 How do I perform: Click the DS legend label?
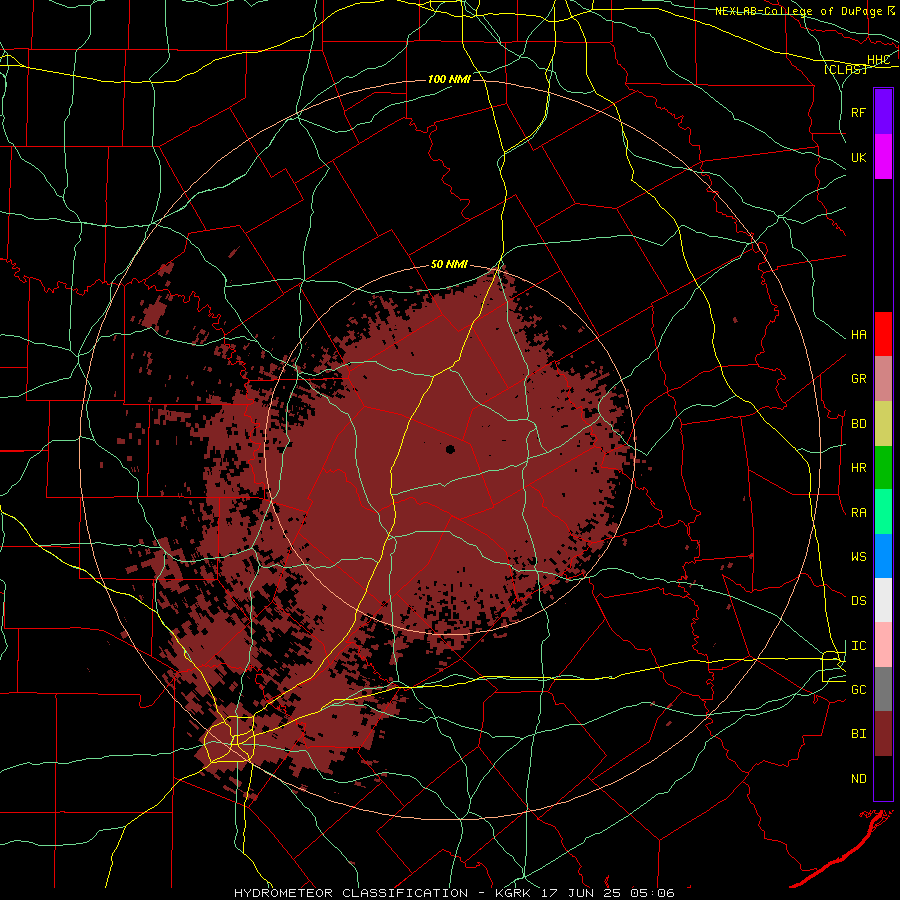(858, 601)
